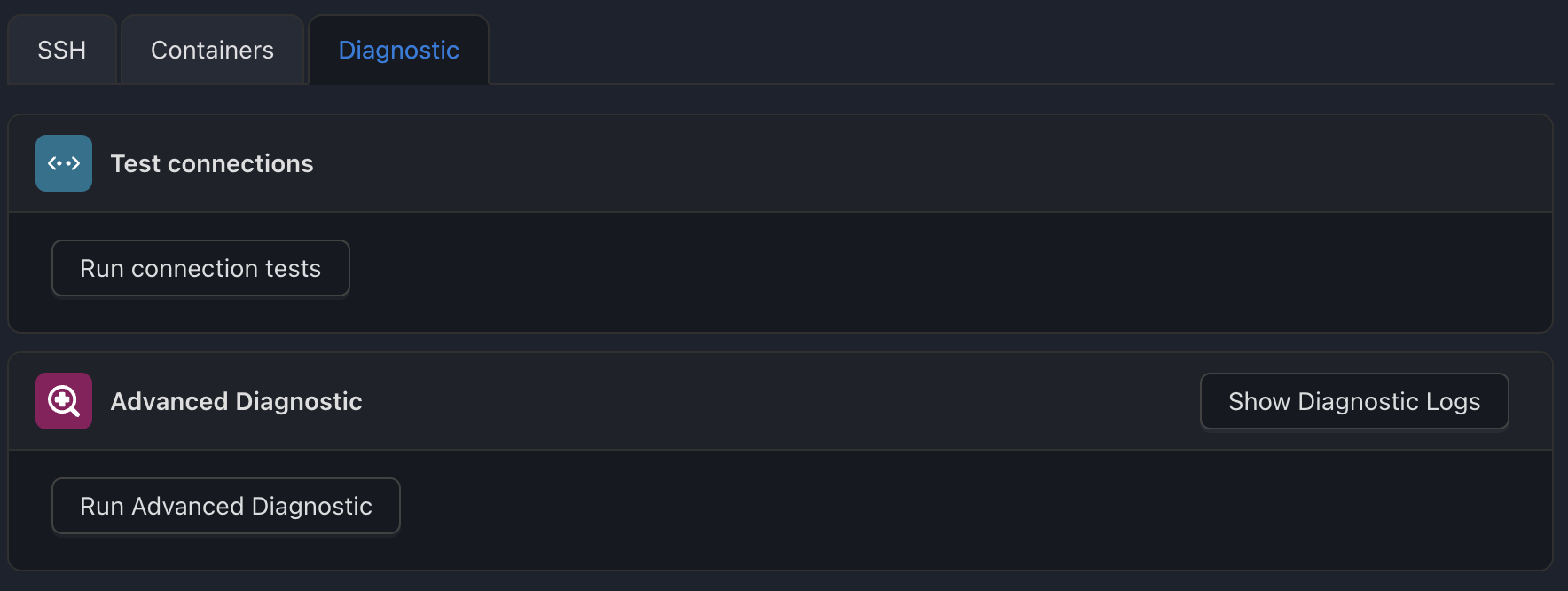Click the magenta Advanced Diagnostic magnifier icon

click(x=64, y=401)
